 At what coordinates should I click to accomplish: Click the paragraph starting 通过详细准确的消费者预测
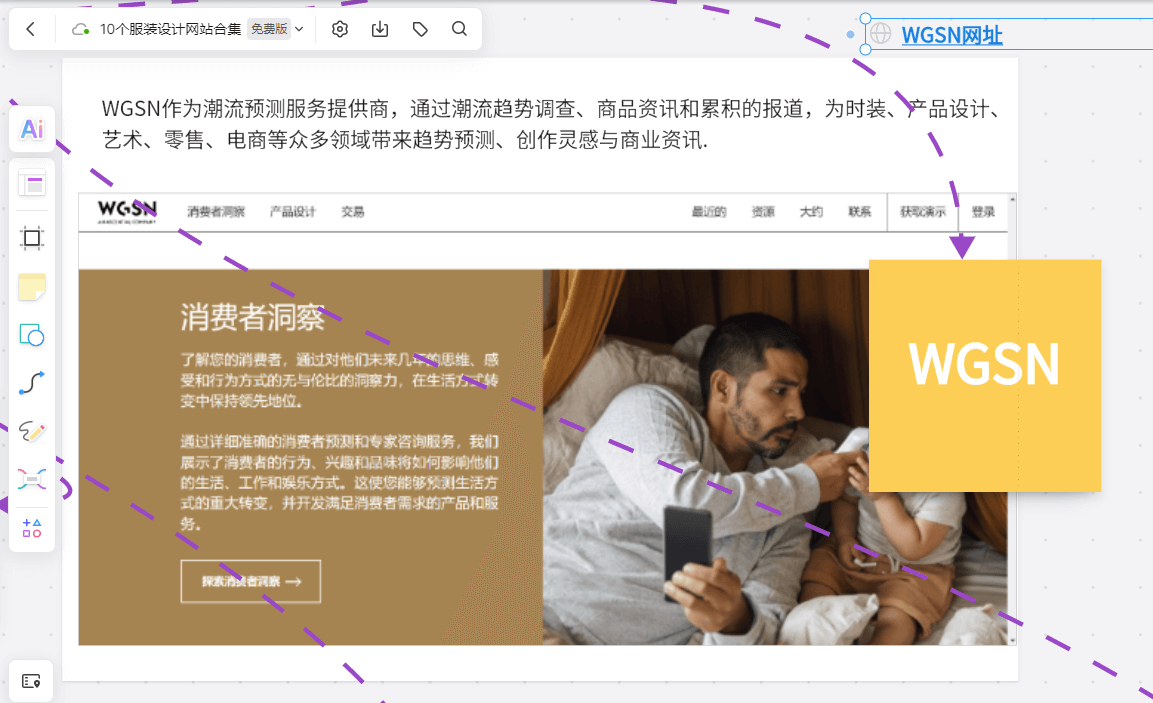tap(340, 482)
